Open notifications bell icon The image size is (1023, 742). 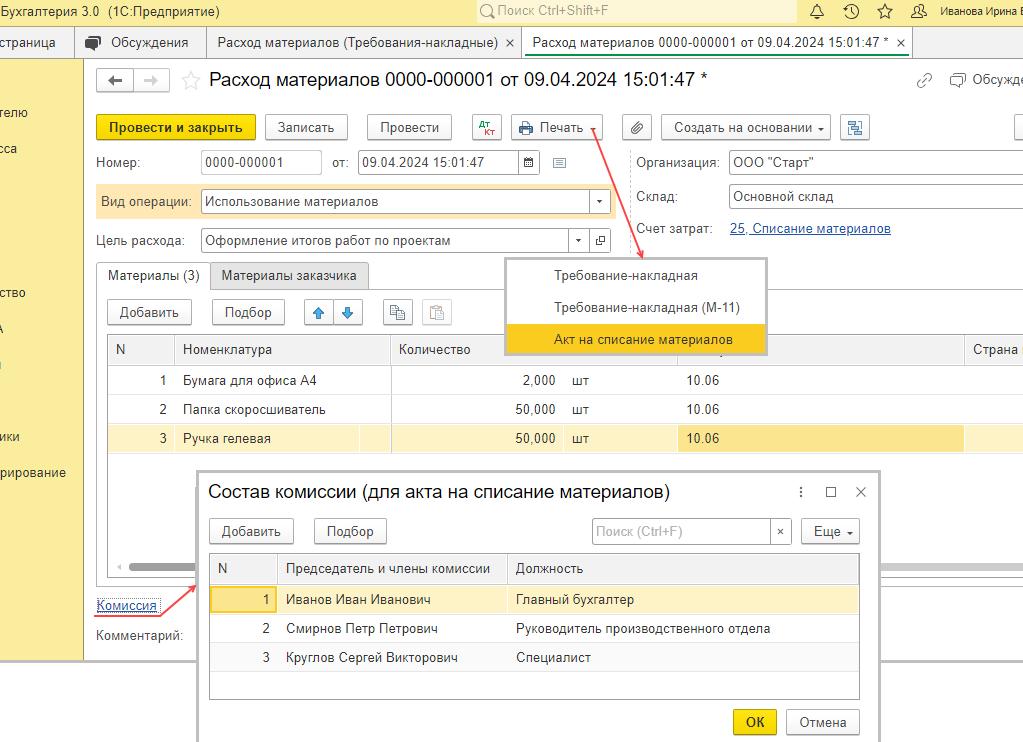(816, 11)
